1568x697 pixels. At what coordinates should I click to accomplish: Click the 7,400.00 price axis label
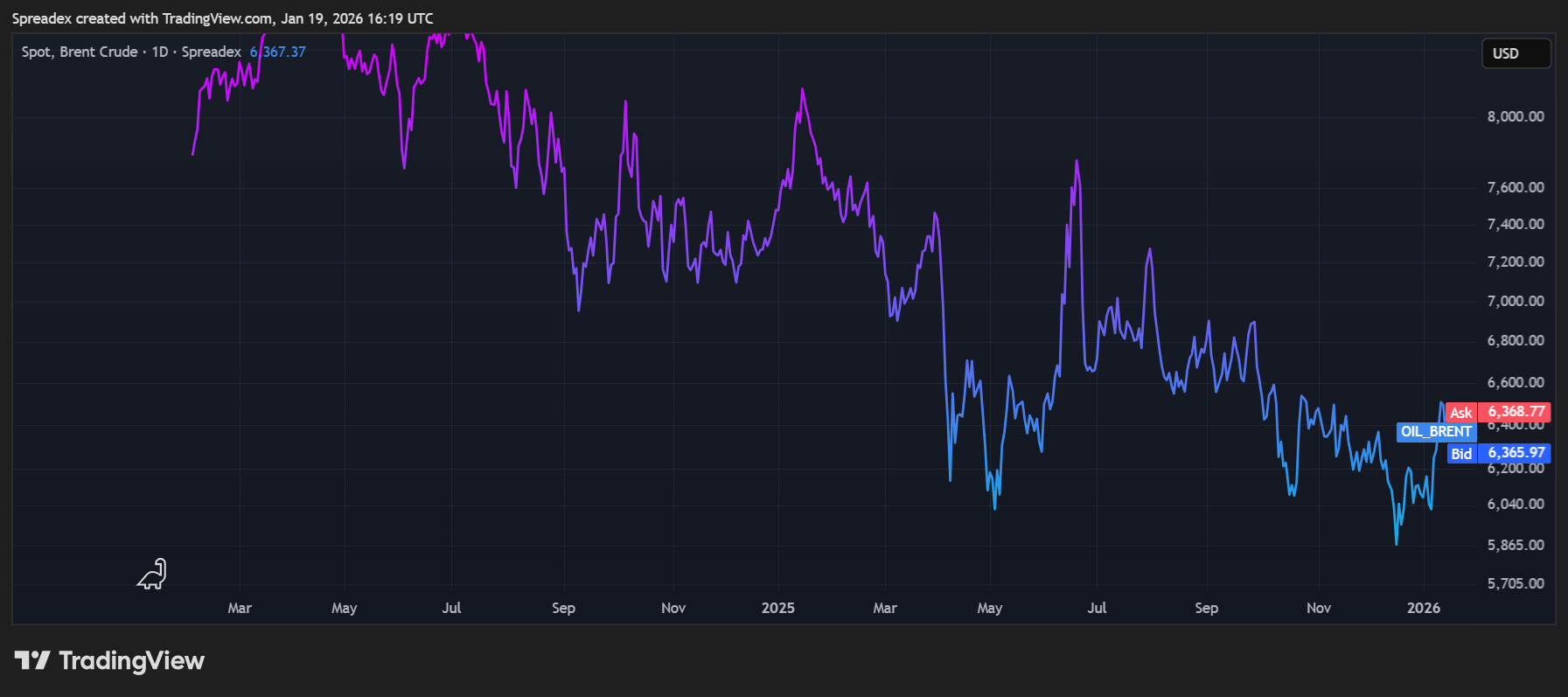[x=1516, y=224]
